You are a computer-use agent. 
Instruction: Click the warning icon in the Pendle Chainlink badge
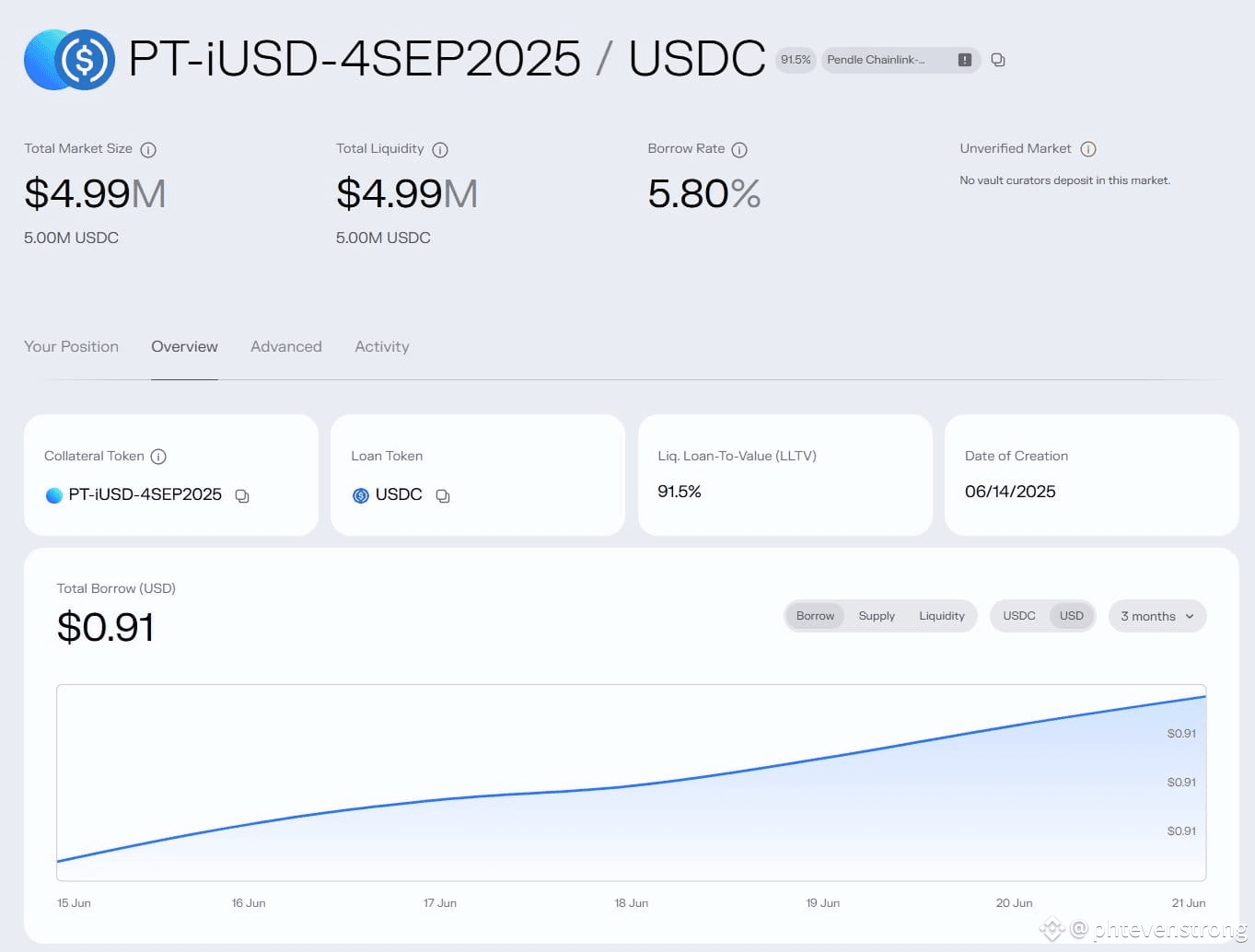click(964, 60)
